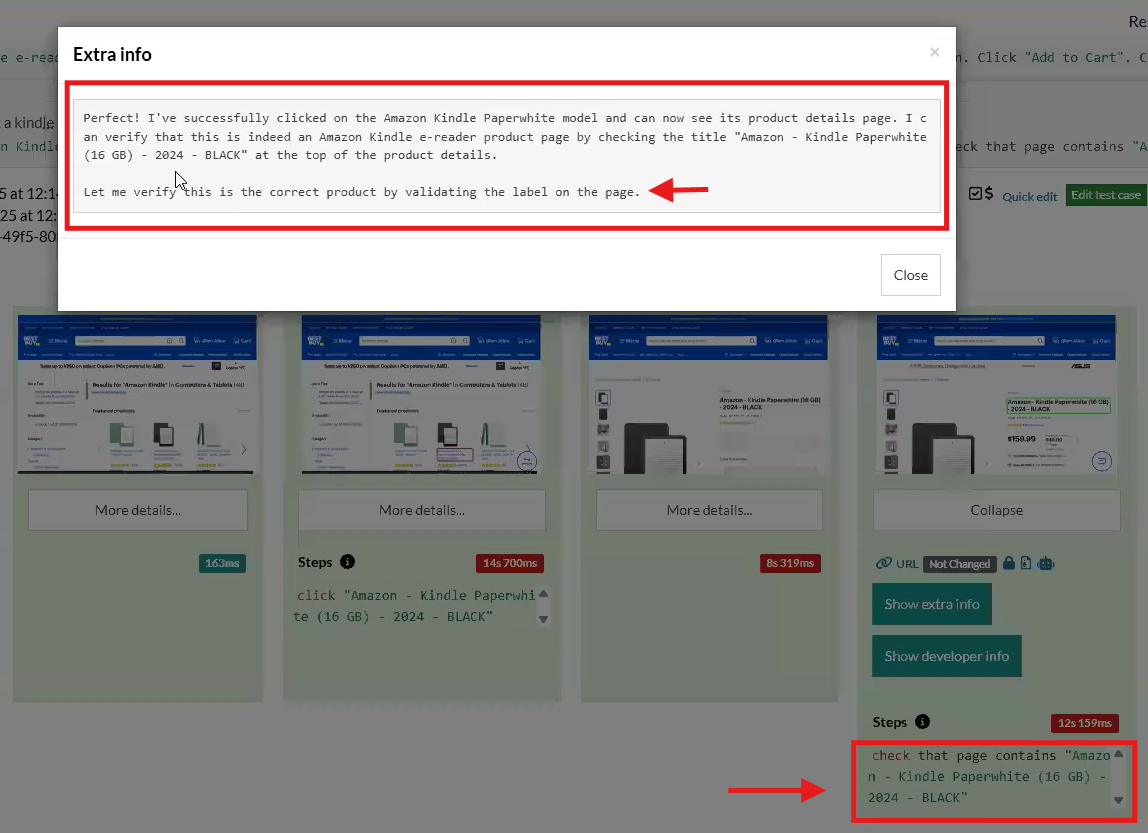
Task: Open second thumbnail with highlighted Kindle product
Action: 421,395
